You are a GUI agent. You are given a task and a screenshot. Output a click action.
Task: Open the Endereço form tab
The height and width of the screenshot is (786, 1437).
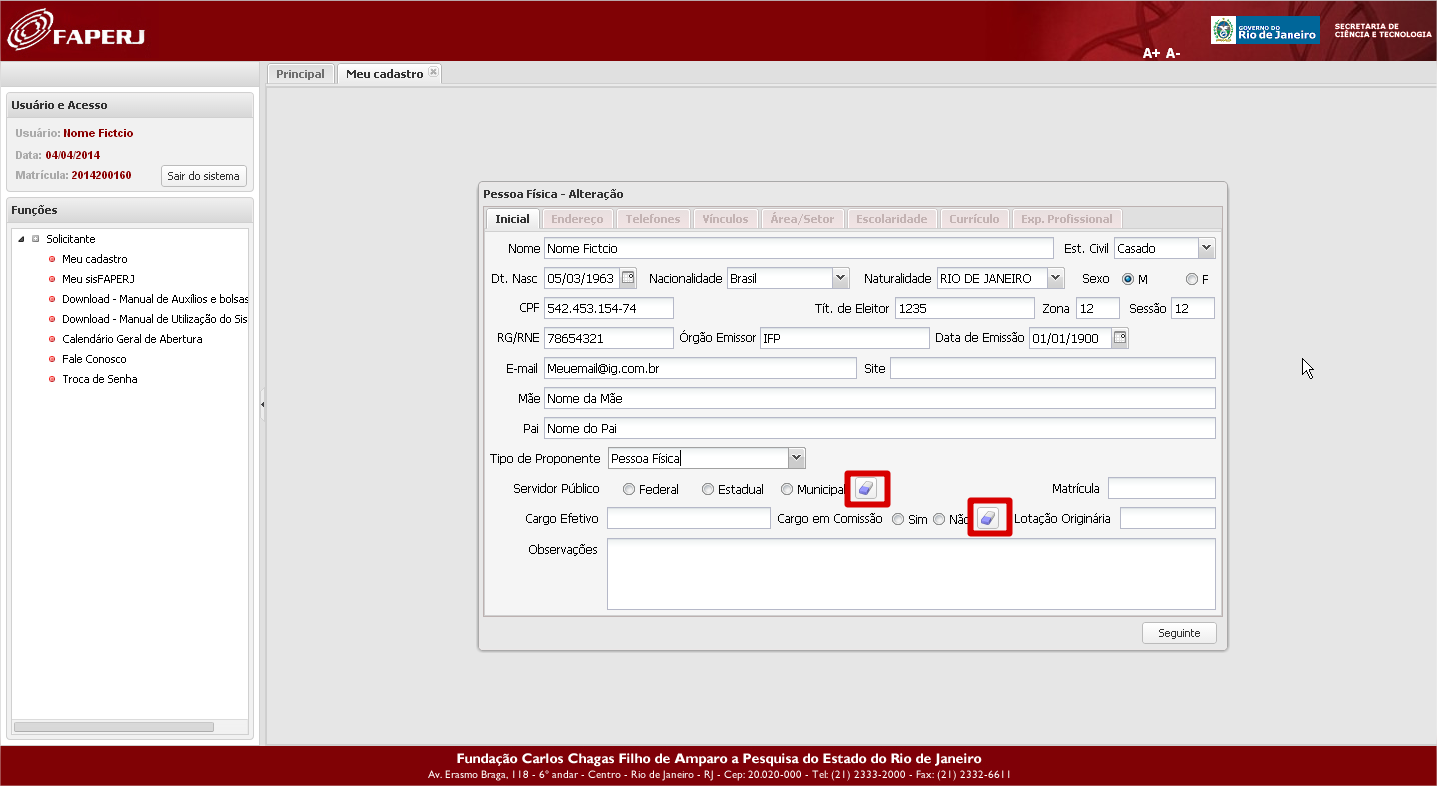coord(577,219)
